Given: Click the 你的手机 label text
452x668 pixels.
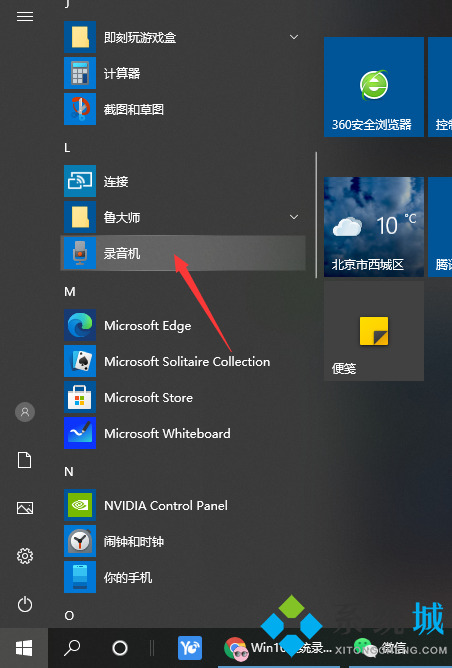Looking at the screenshot, I should pyautogui.click(x=128, y=578).
